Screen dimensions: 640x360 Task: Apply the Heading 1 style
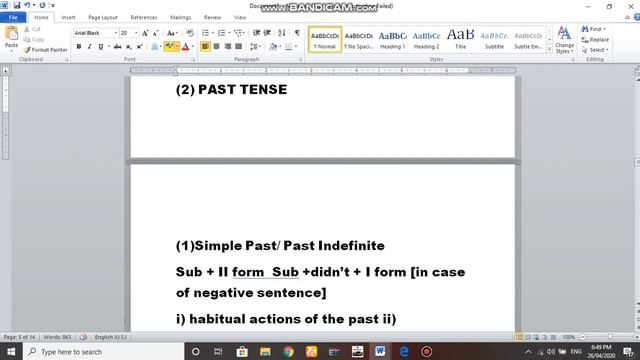point(393,40)
